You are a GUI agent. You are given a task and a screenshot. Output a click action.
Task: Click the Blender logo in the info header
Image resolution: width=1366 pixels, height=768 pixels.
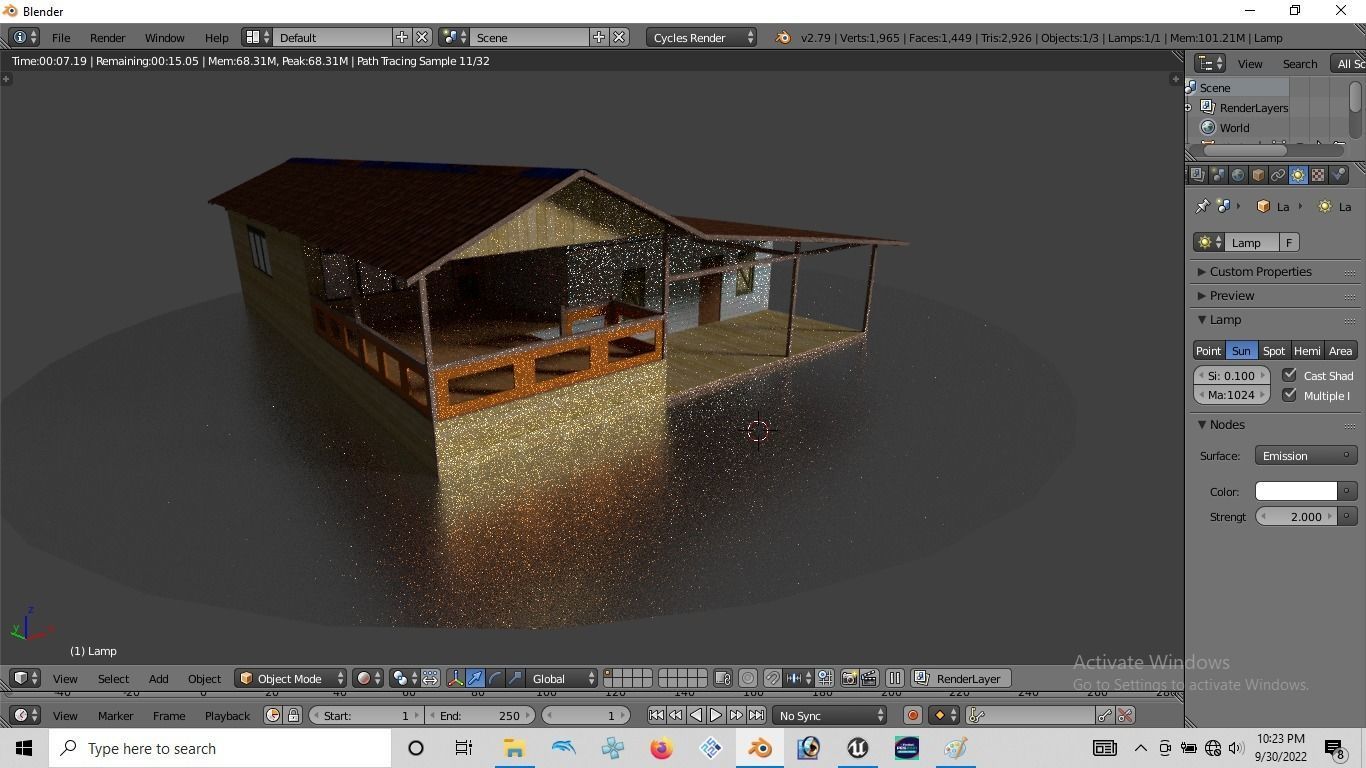[x=783, y=37]
